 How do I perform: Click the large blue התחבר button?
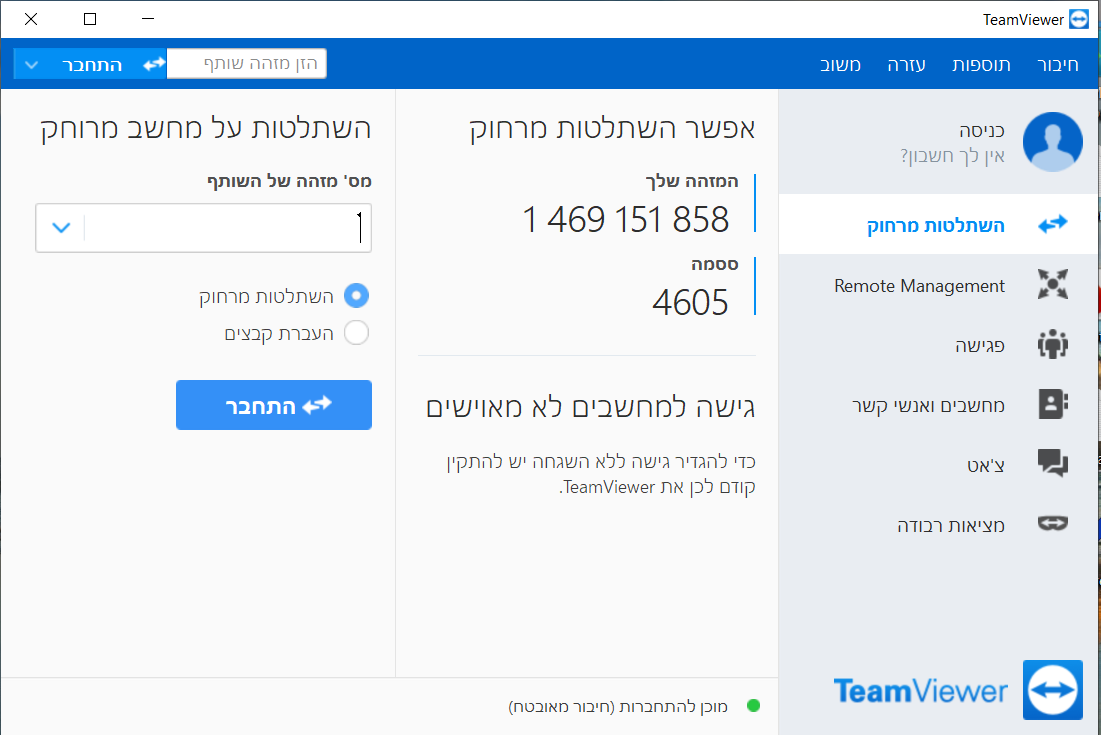(x=274, y=405)
